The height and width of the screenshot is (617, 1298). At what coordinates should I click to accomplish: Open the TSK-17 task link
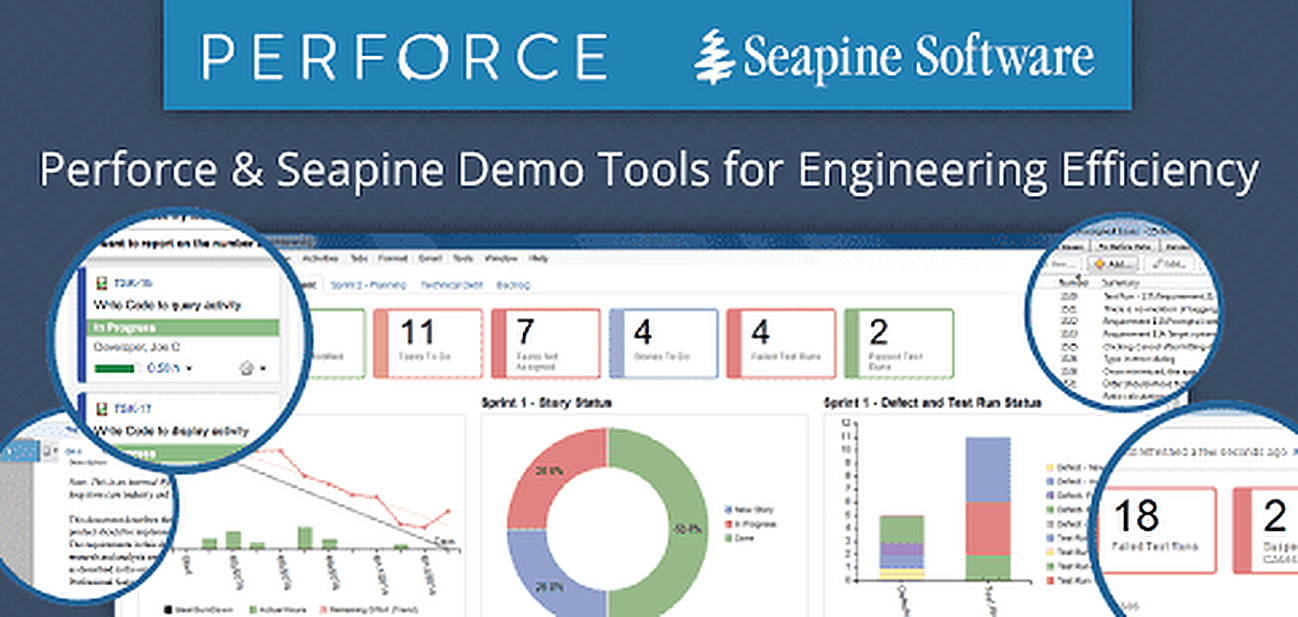[132, 409]
